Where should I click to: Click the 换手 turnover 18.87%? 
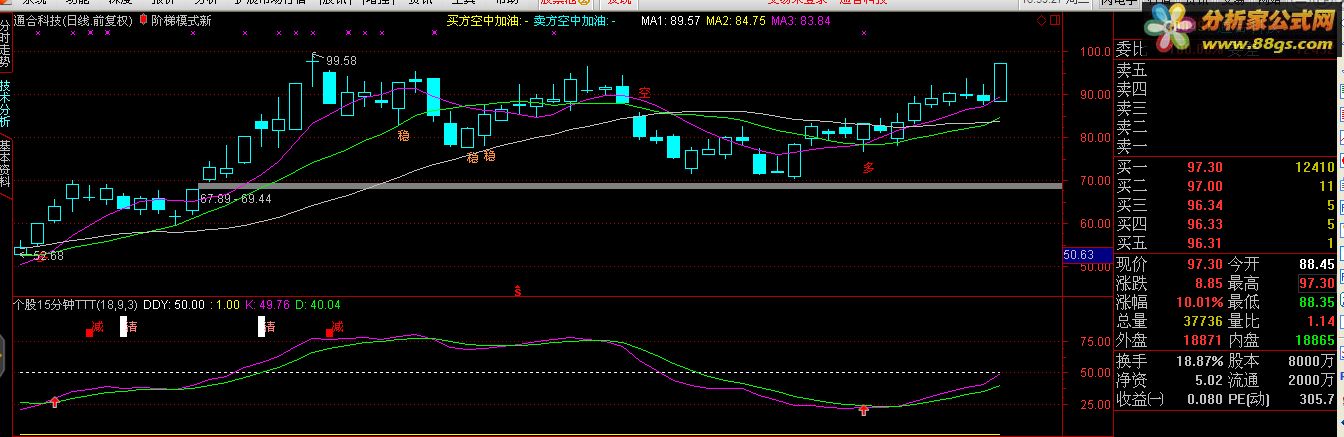[x=1199, y=361]
